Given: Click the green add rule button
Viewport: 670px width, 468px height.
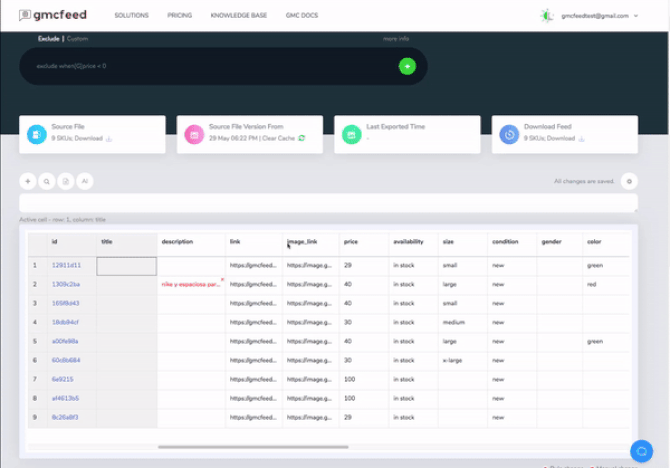Looking at the screenshot, I should pyautogui.click(x=407, y=66).
